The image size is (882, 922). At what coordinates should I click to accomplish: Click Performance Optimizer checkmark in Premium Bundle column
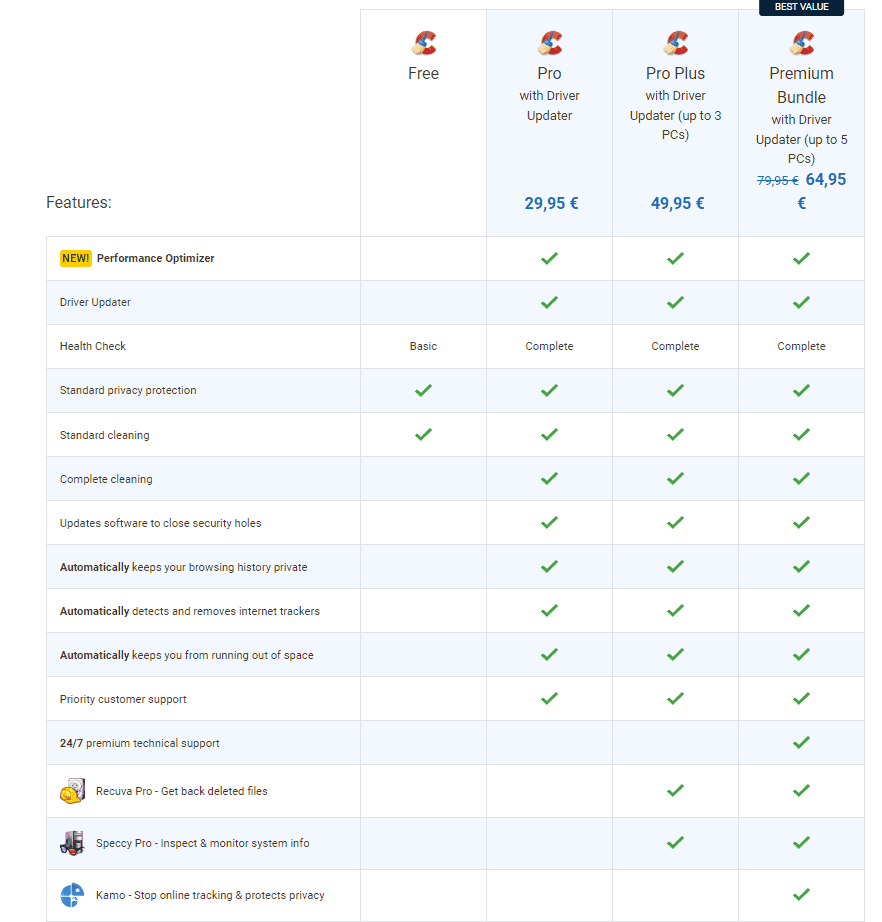(x=801, y=258)
